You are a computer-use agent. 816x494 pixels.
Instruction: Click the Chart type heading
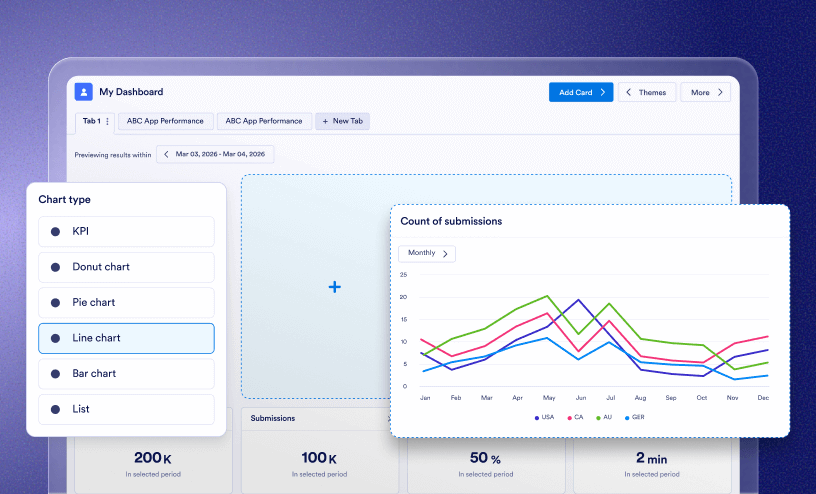[65, 199]
